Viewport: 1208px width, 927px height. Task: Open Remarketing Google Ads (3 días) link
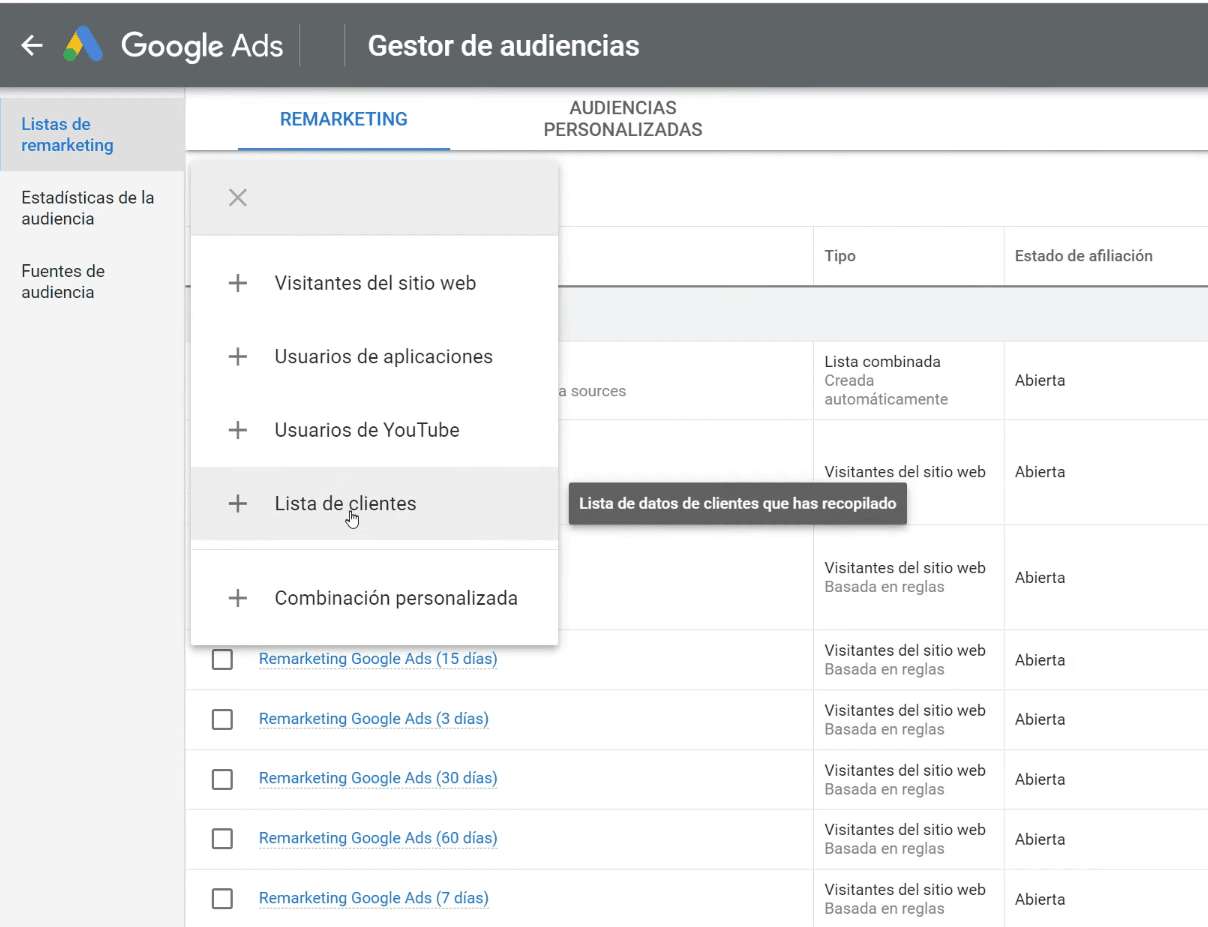pyautogui.click(x=374, y=719)
